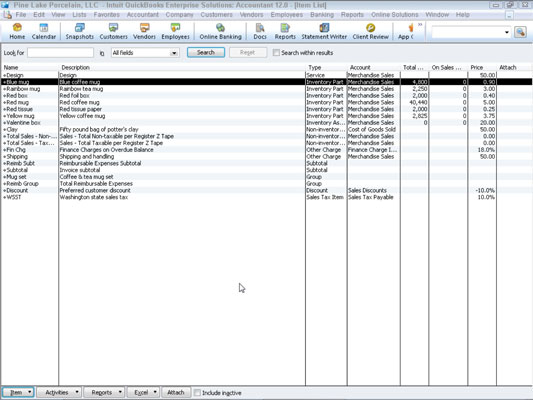Open the Vendors center icon
The height and width of the screenshot is (400, 533).
coord(144,31)
